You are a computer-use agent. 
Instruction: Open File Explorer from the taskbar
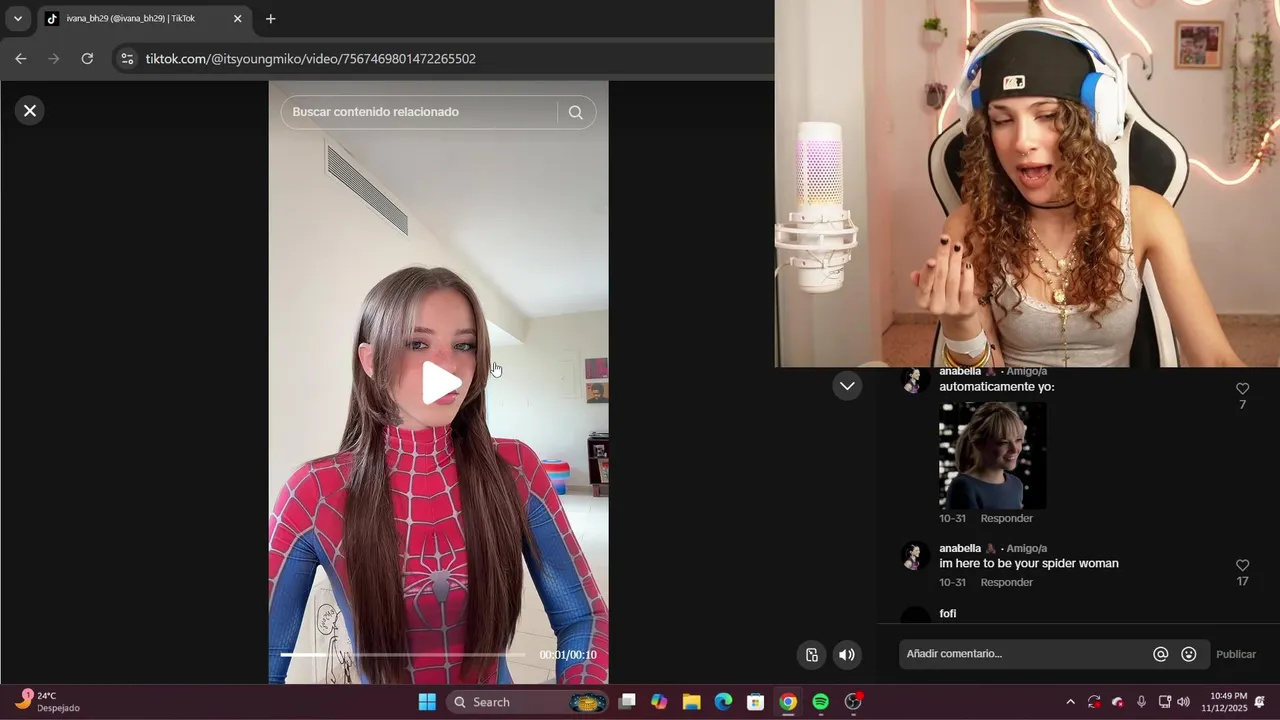[x=691, y=702]
